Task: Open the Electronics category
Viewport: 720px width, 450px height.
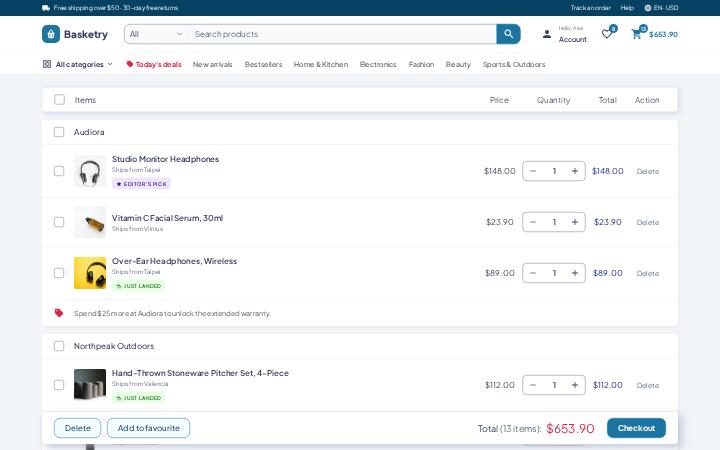Action: [378, 64]
